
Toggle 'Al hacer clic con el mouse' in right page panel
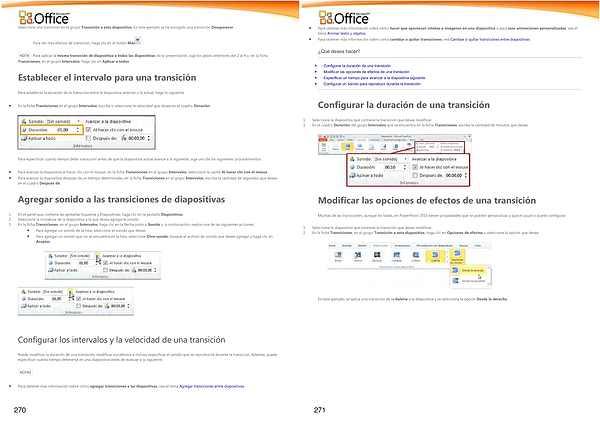point(415,166)
